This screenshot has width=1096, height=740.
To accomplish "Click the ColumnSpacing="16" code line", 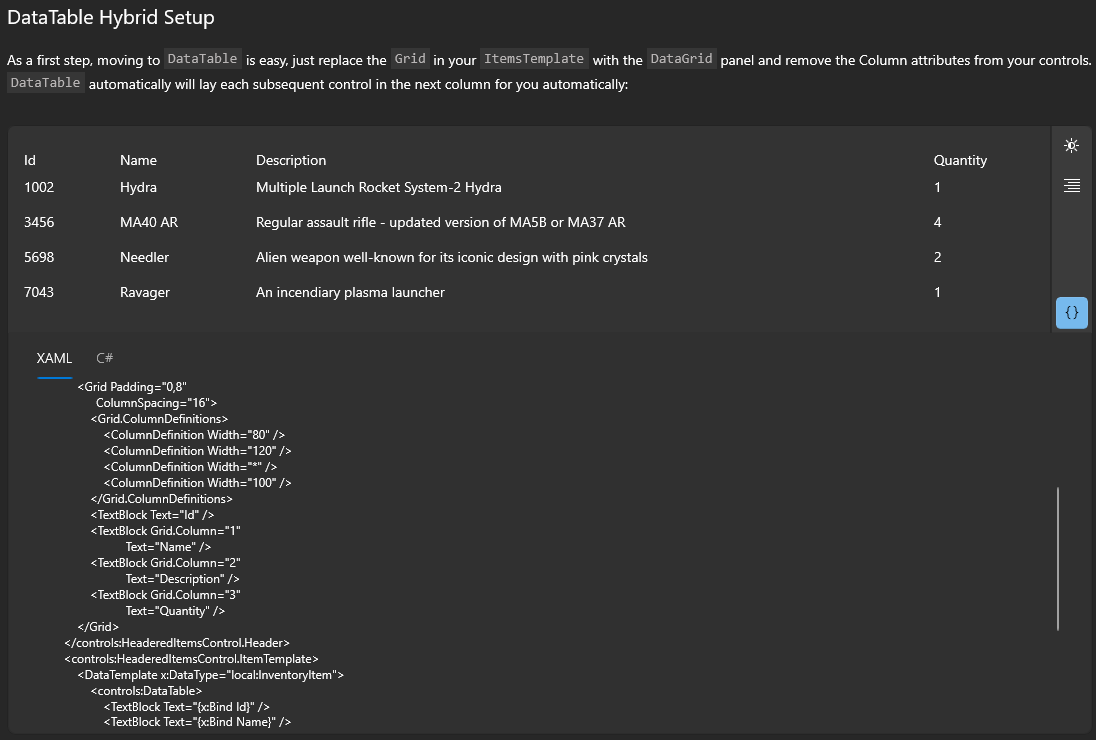I will [150, 403].
